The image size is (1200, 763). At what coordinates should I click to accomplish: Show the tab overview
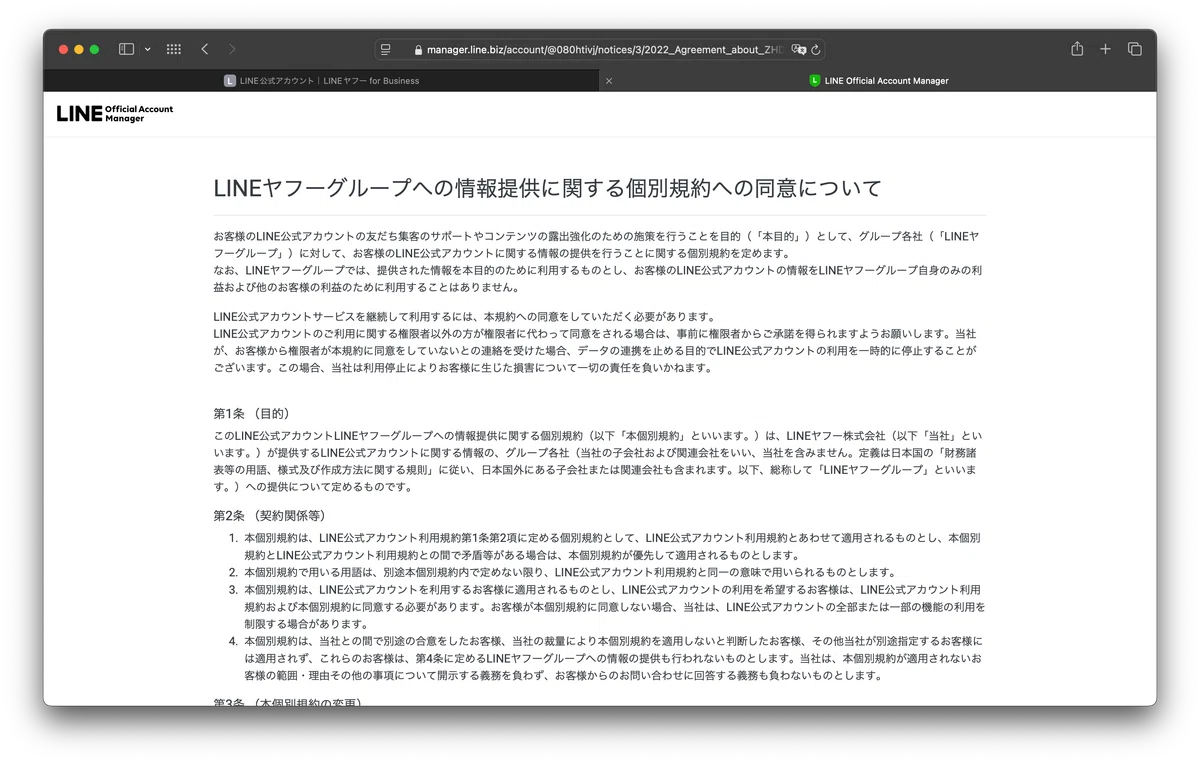point(1135,49)
